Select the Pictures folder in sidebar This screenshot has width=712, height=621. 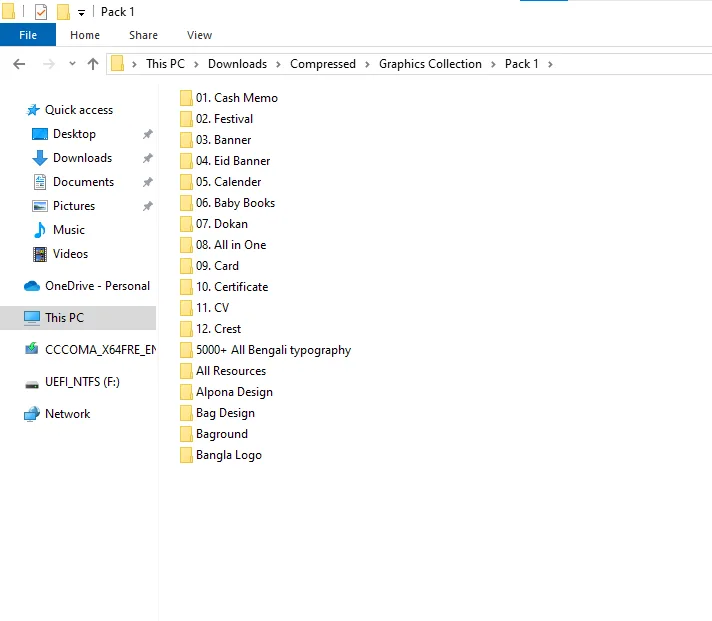(73, 206)
